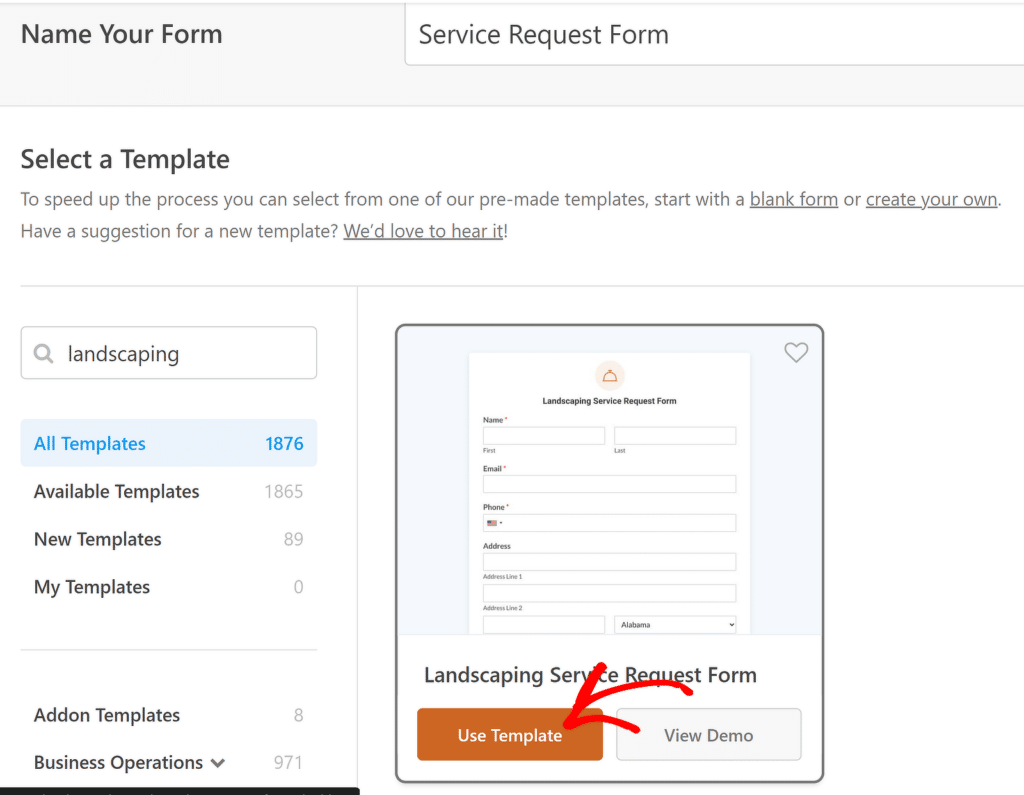Open View Demo for Landscaping form
1024x795 pixels.
coord(709,735)
